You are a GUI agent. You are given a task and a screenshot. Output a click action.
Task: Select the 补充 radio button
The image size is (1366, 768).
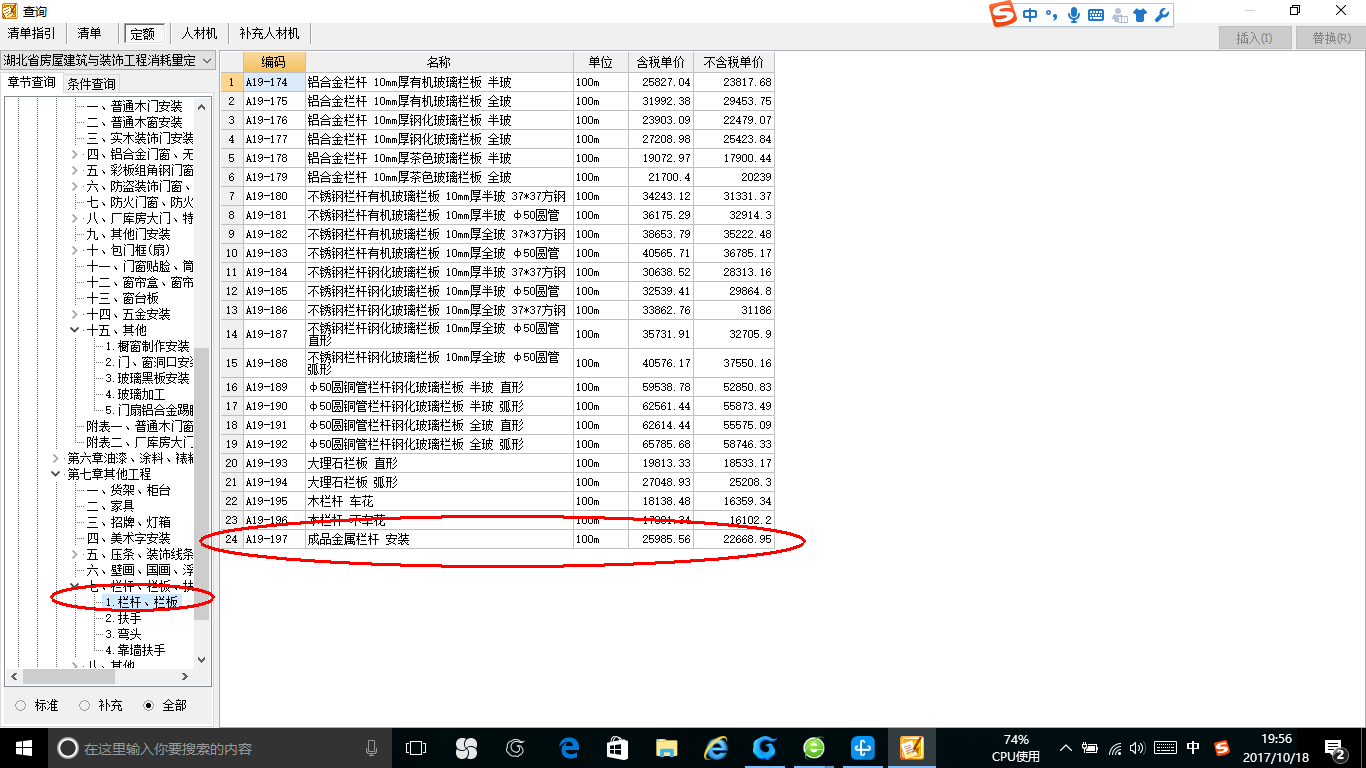(85, 705)
